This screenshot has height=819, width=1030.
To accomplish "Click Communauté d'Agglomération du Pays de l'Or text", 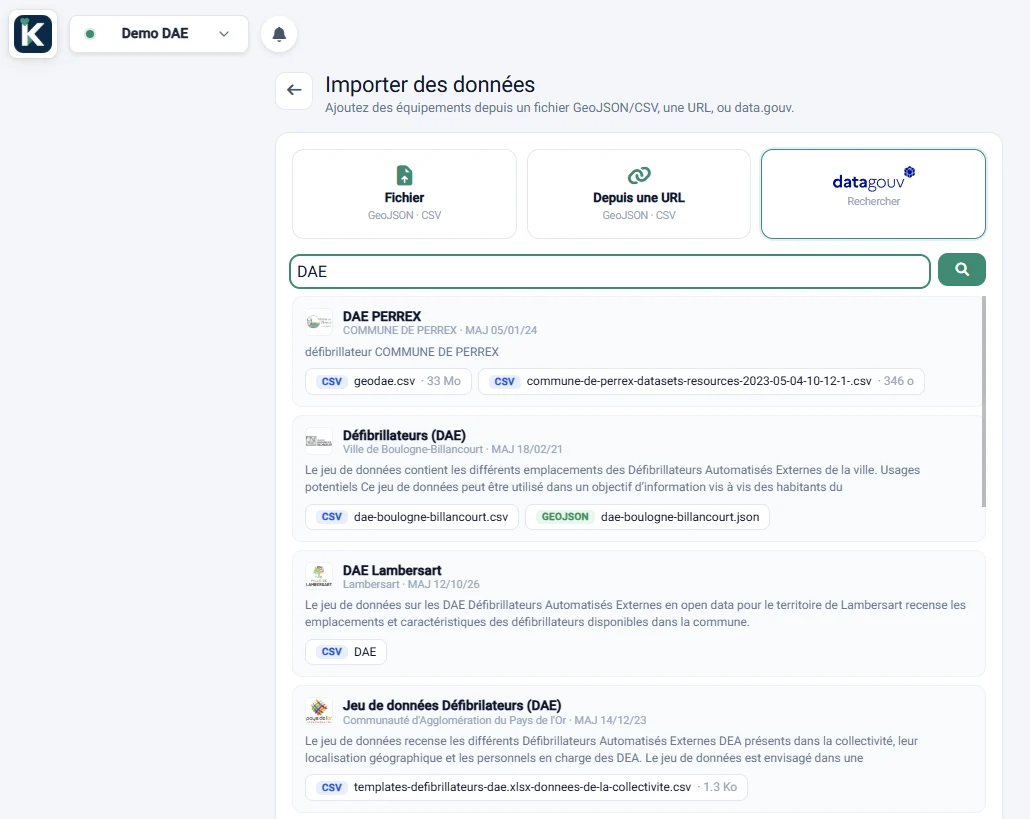I will [x=455, y=720].
